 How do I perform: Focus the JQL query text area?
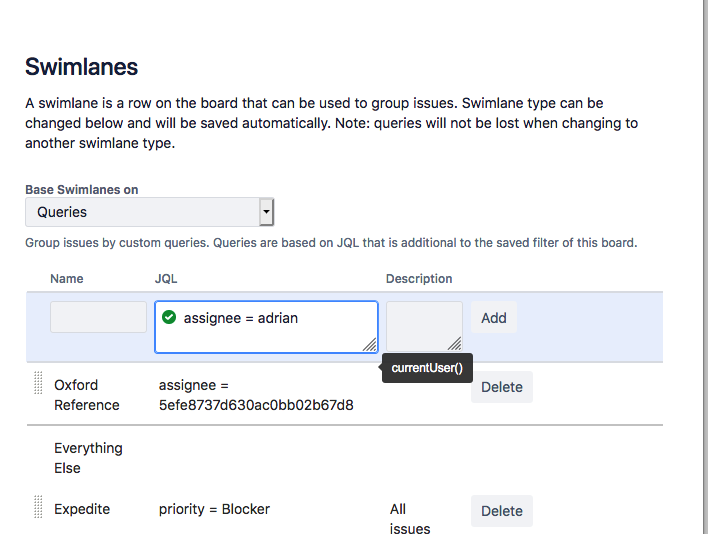(x=266, y=327)
